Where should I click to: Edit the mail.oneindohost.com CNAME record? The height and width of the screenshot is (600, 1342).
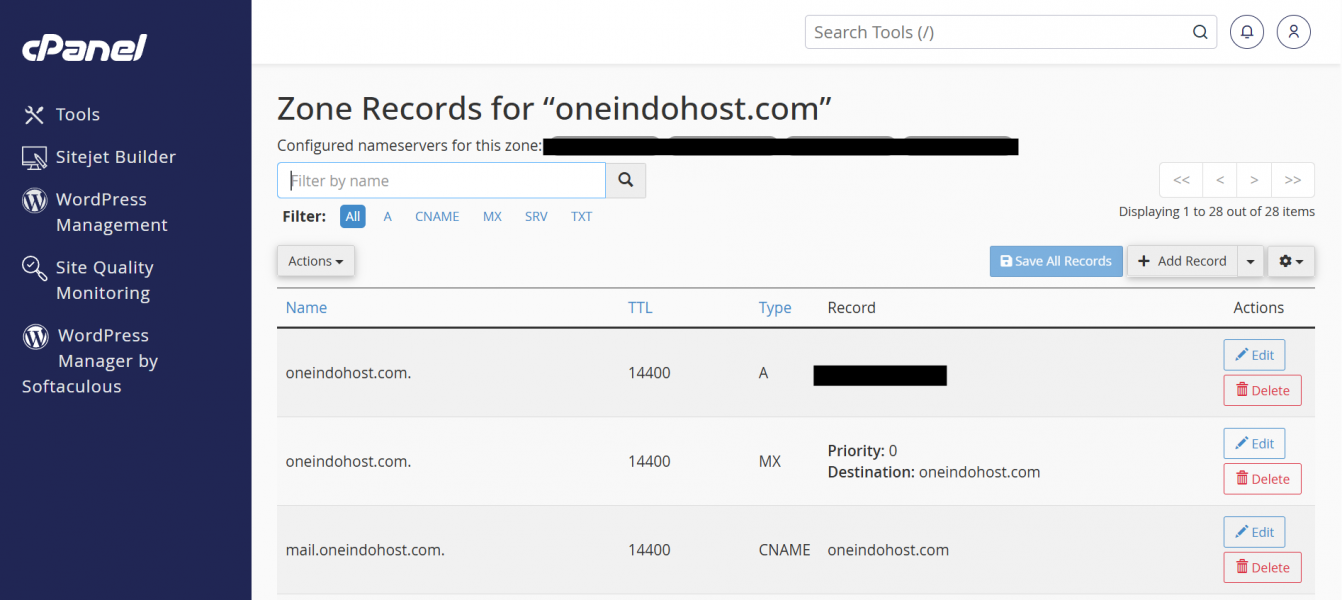[x=1254, y=532]
